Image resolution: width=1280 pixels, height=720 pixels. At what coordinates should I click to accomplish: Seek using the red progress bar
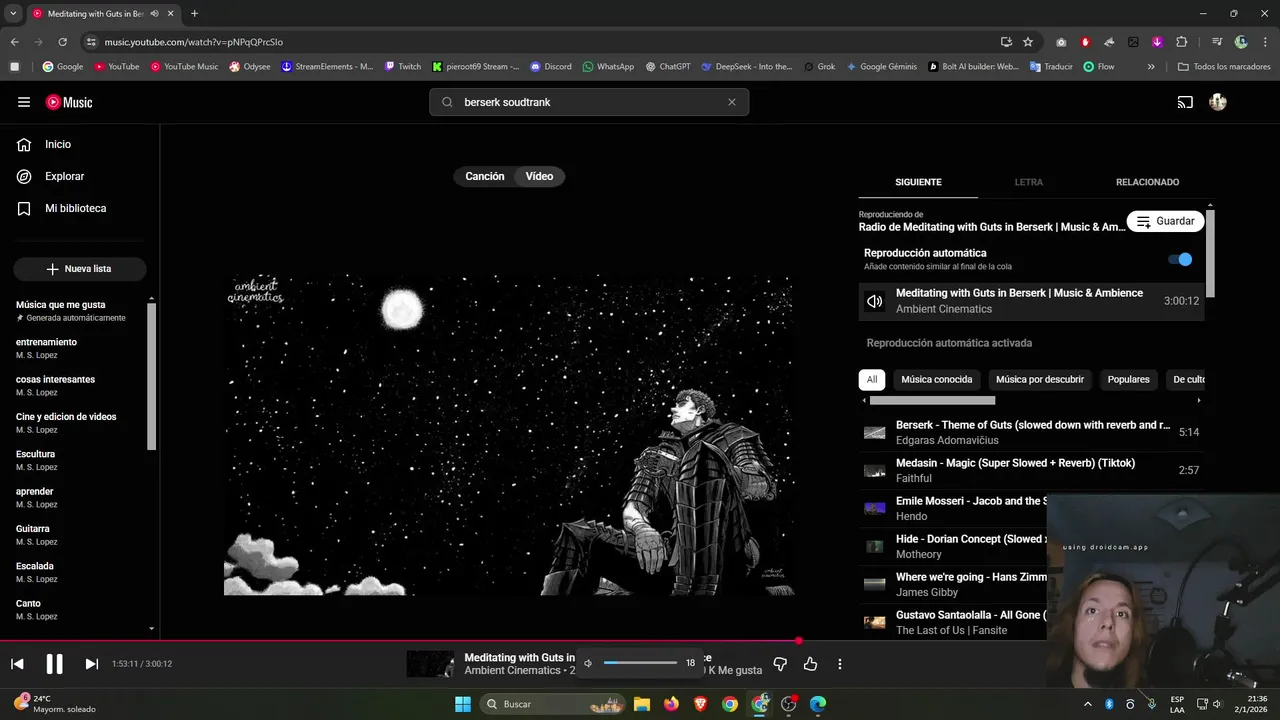point(640,641)
